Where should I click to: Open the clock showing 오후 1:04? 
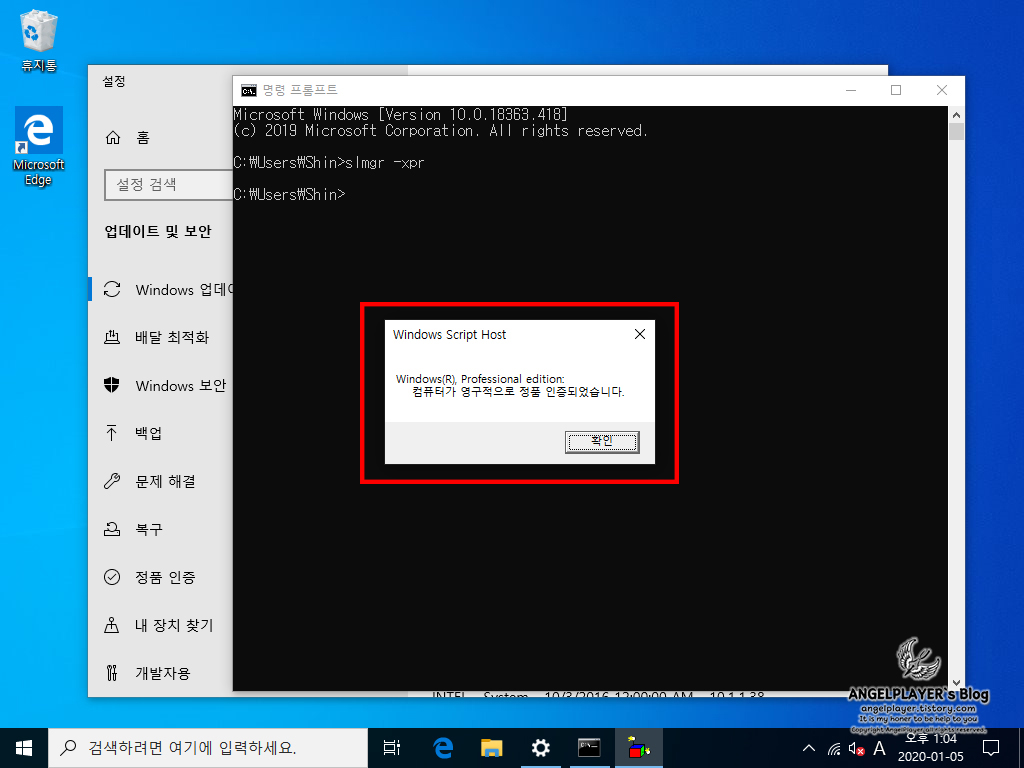click(x=931, y=748)
